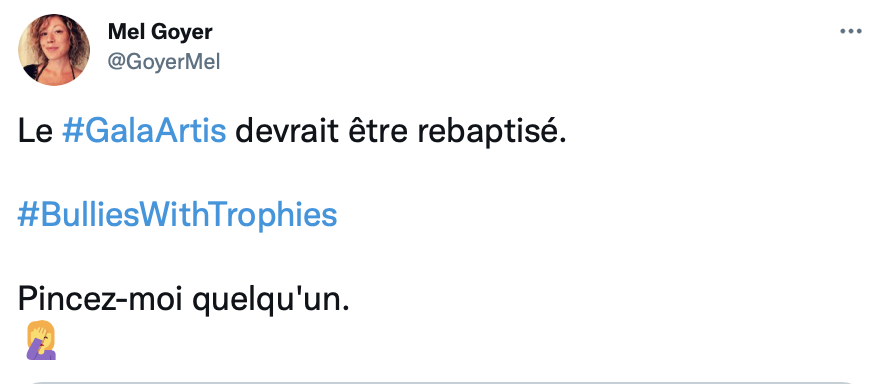888x384 pixels.
Task: Select the word 'rebaptisé' in the tweet
Action: coord(489,132)
